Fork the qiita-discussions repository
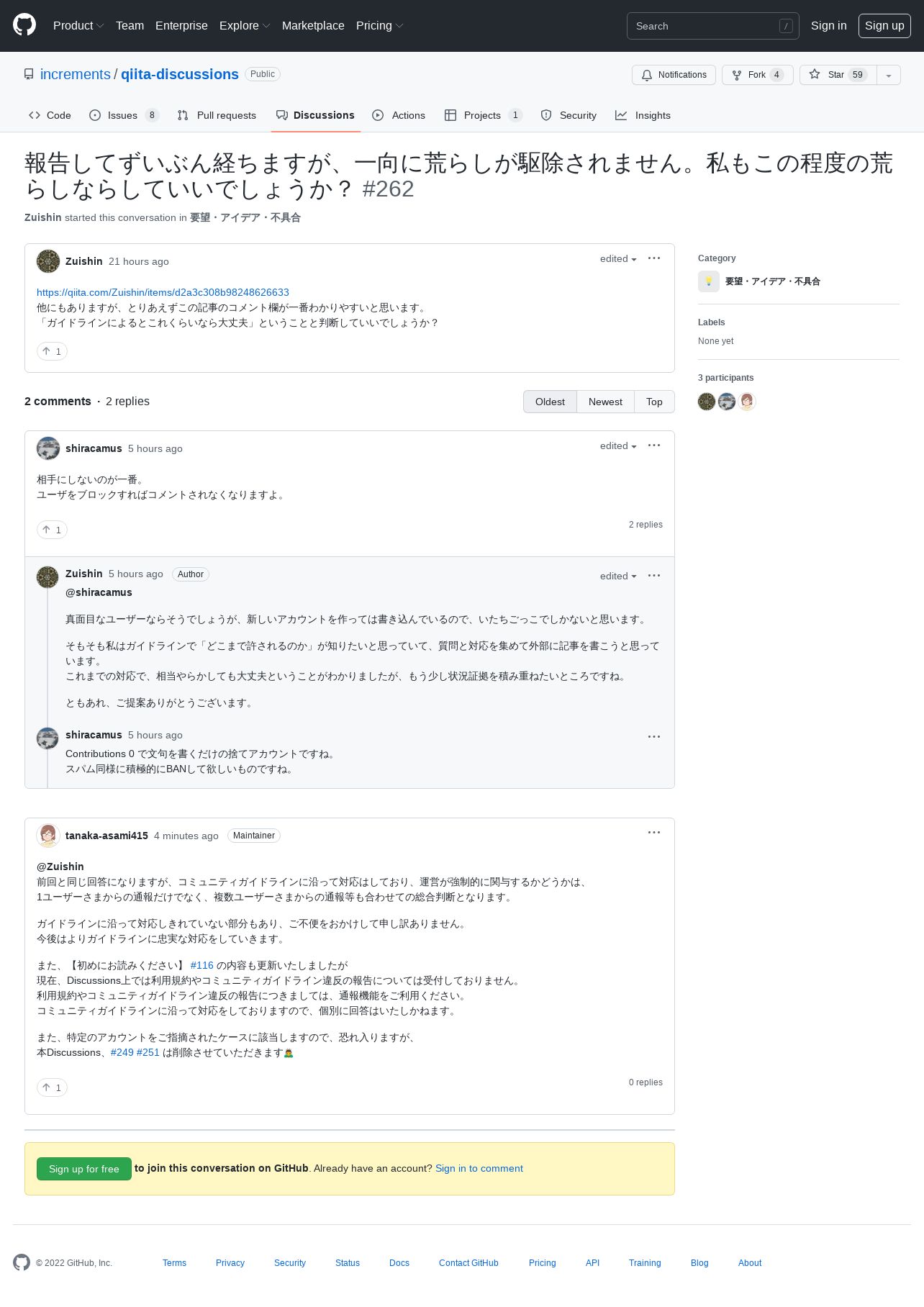This screenshot has width=924, height=1307. [x=757, y=75]
